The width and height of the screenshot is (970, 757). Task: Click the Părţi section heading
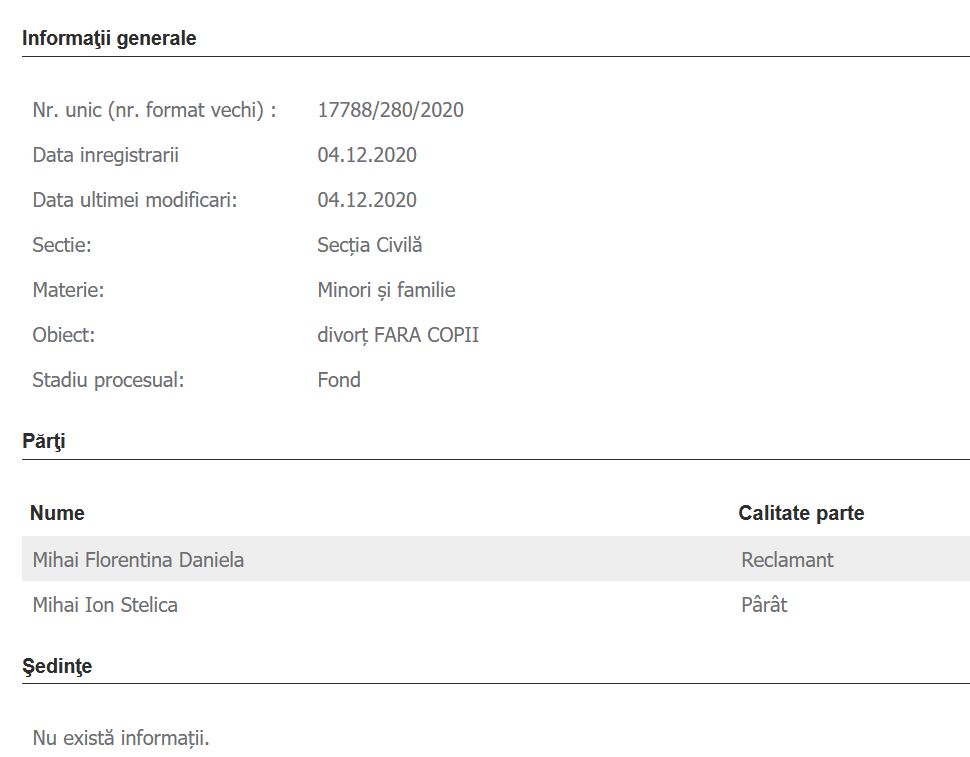pyautogui.click(x=44, y=441)
